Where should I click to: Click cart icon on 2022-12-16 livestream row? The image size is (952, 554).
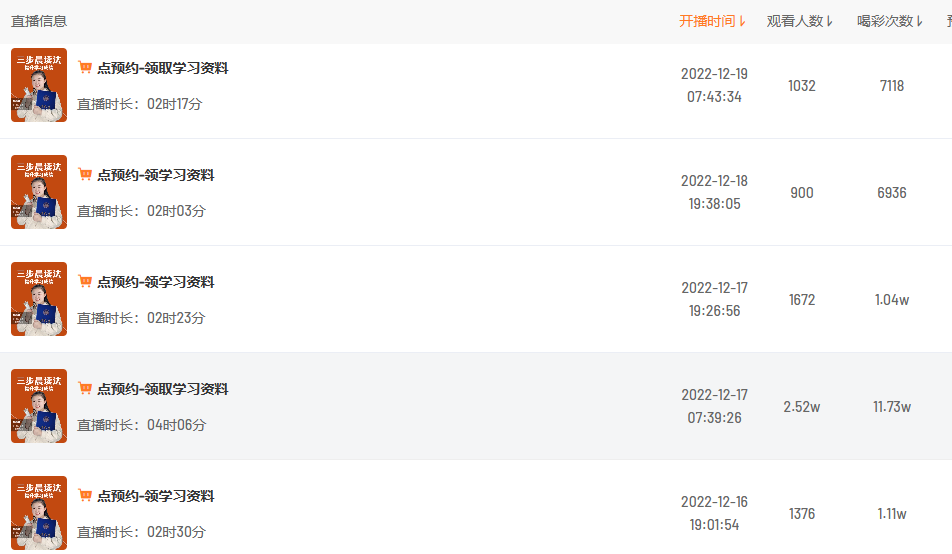pyautogui.click(x=85, y=496)
